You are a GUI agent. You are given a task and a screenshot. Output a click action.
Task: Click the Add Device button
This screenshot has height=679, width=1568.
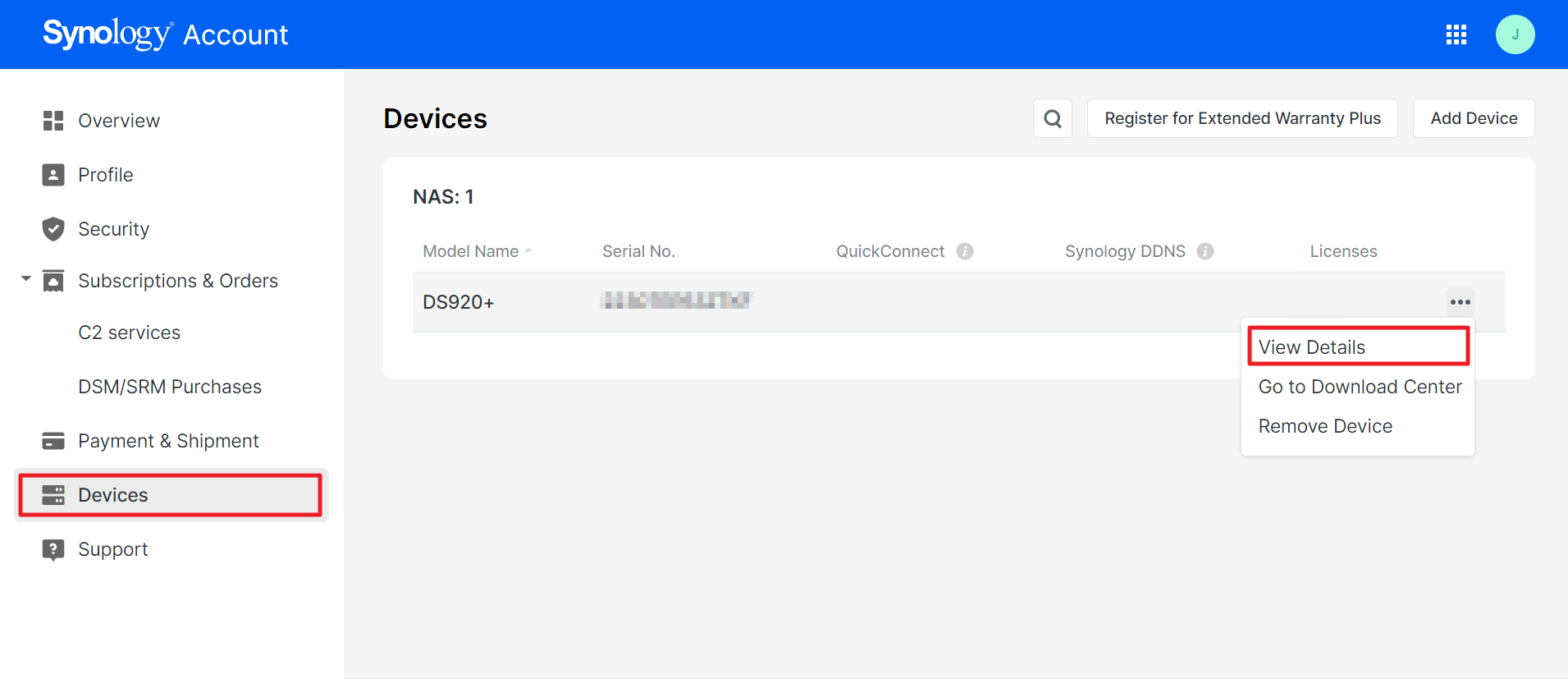point(1473,118)
